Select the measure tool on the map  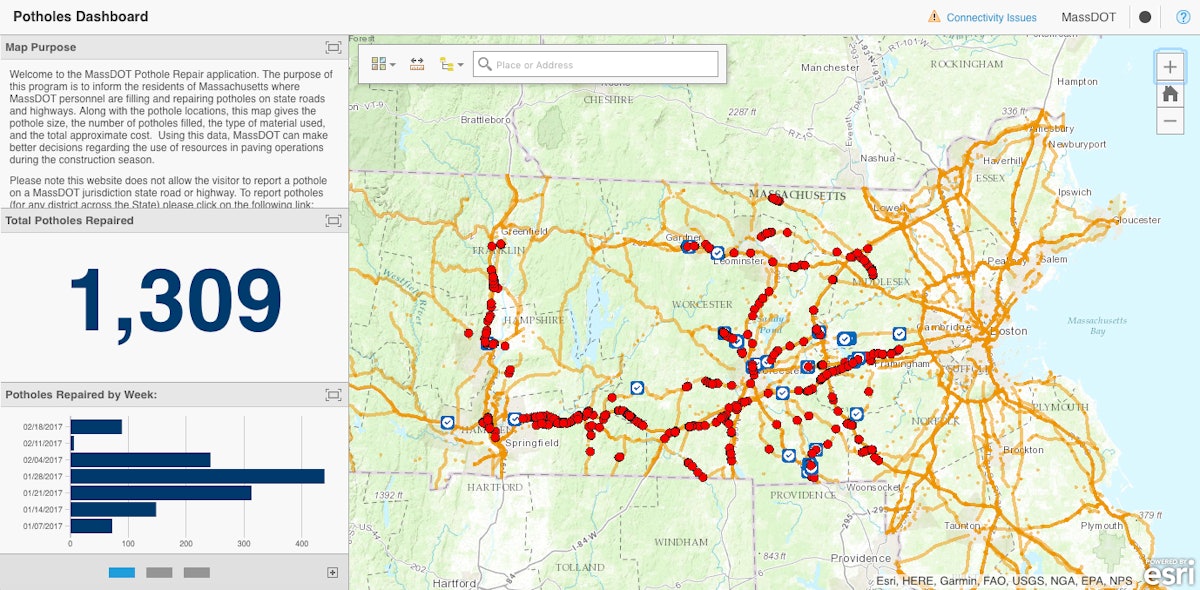[417, 63]
